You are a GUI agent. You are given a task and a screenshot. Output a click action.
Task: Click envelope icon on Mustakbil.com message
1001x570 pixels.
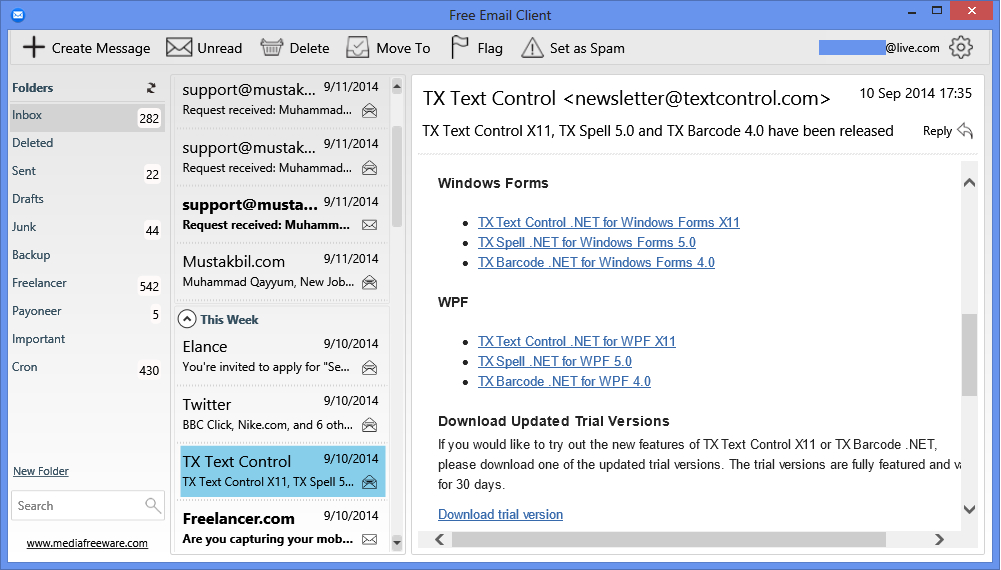(x=370, y=282)
